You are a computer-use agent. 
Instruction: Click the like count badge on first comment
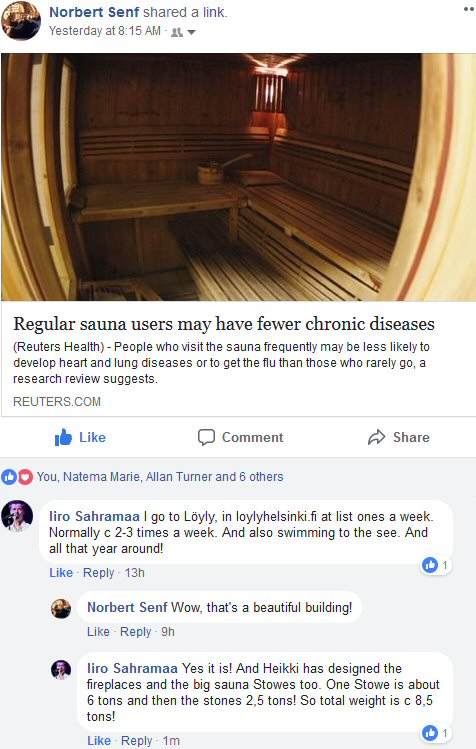[435, 565]
